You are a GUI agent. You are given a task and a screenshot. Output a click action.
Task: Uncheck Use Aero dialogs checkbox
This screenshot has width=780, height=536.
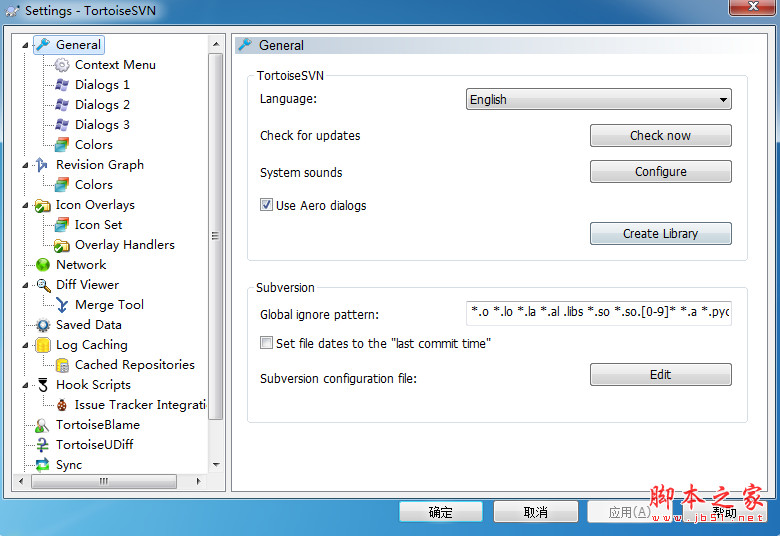tap(266, 205)
